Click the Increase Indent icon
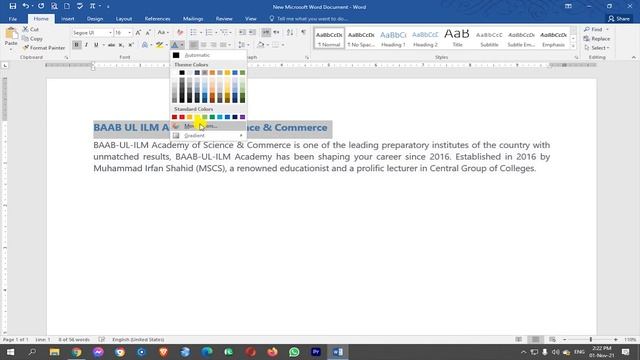This screenshot has width=640, height=360. (252, 32)
